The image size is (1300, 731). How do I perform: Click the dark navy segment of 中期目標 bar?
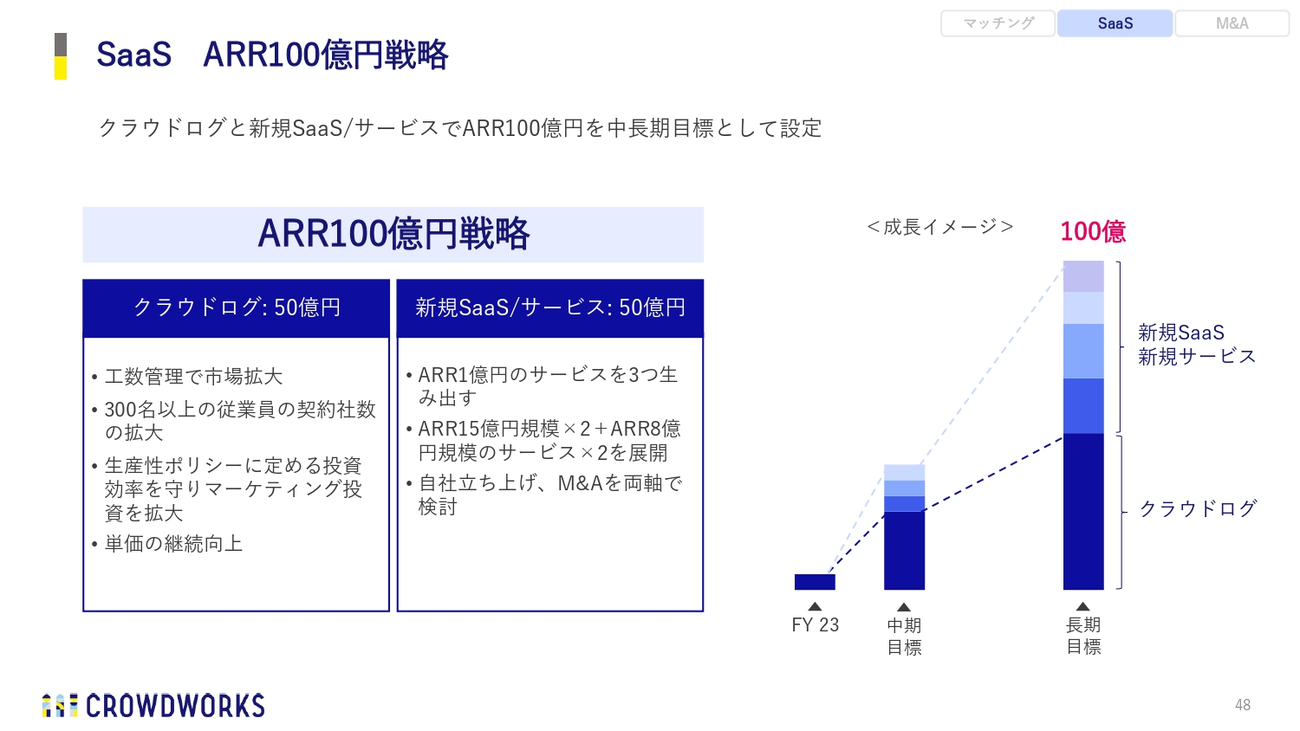pyautogui.click(x=904, y=551)
